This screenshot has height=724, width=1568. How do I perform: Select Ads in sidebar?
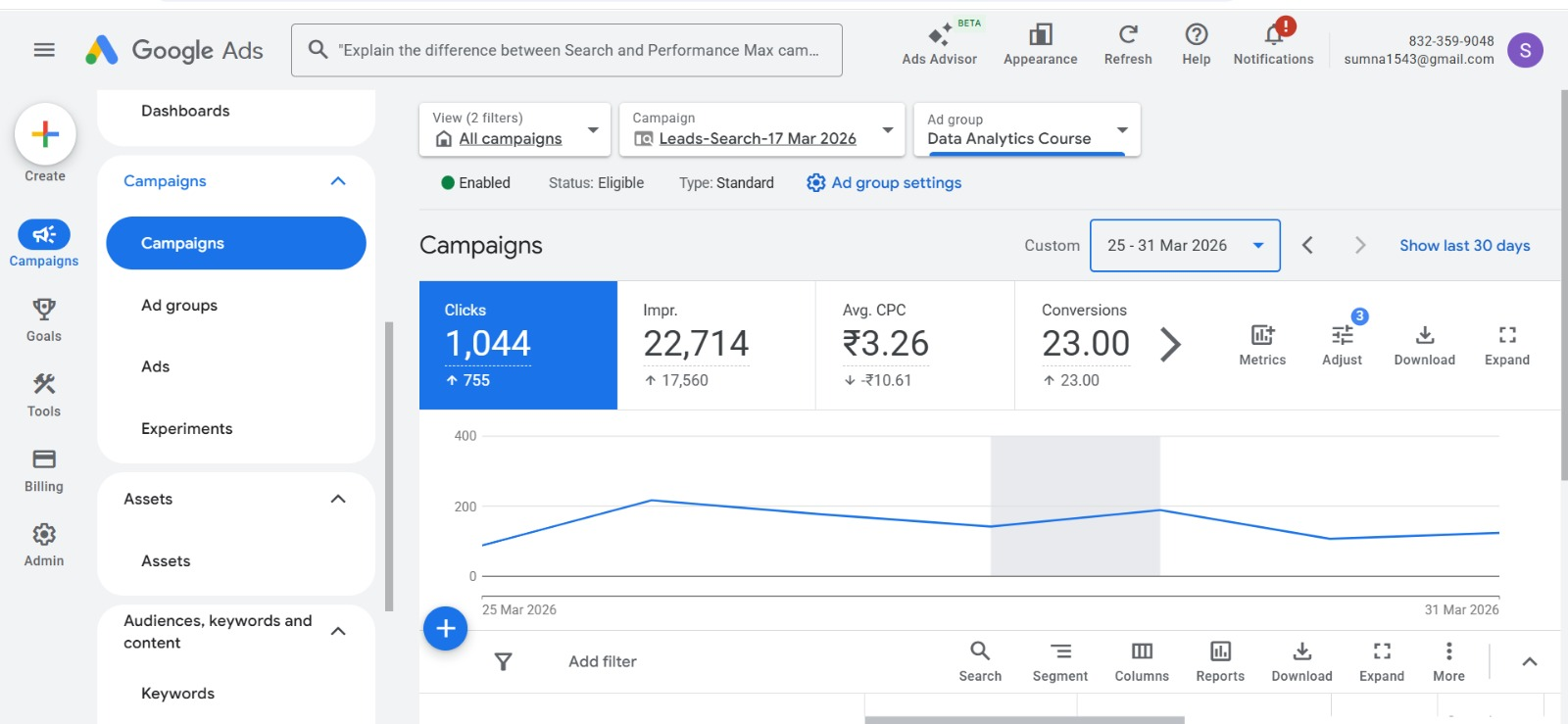coord(156,366)
